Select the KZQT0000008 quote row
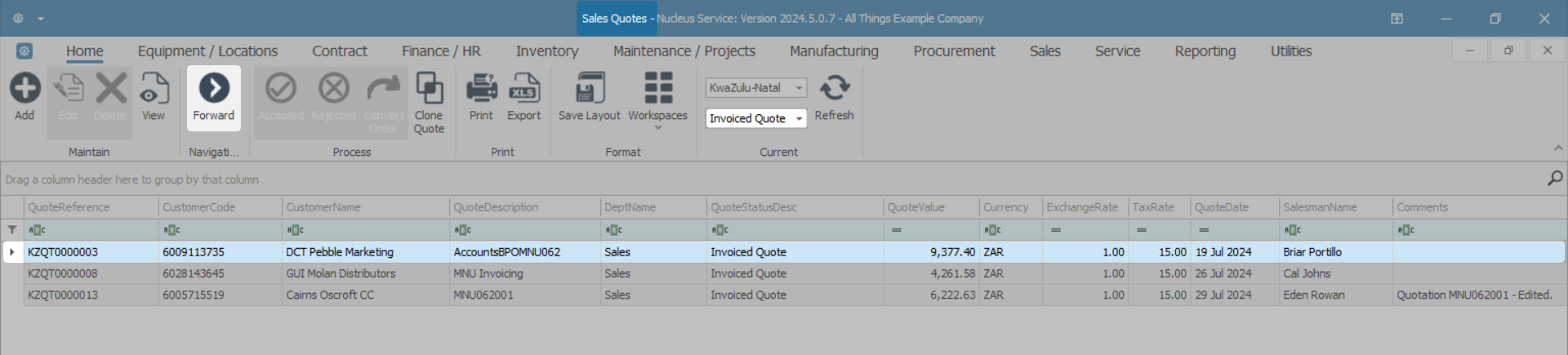 [63, 273]
